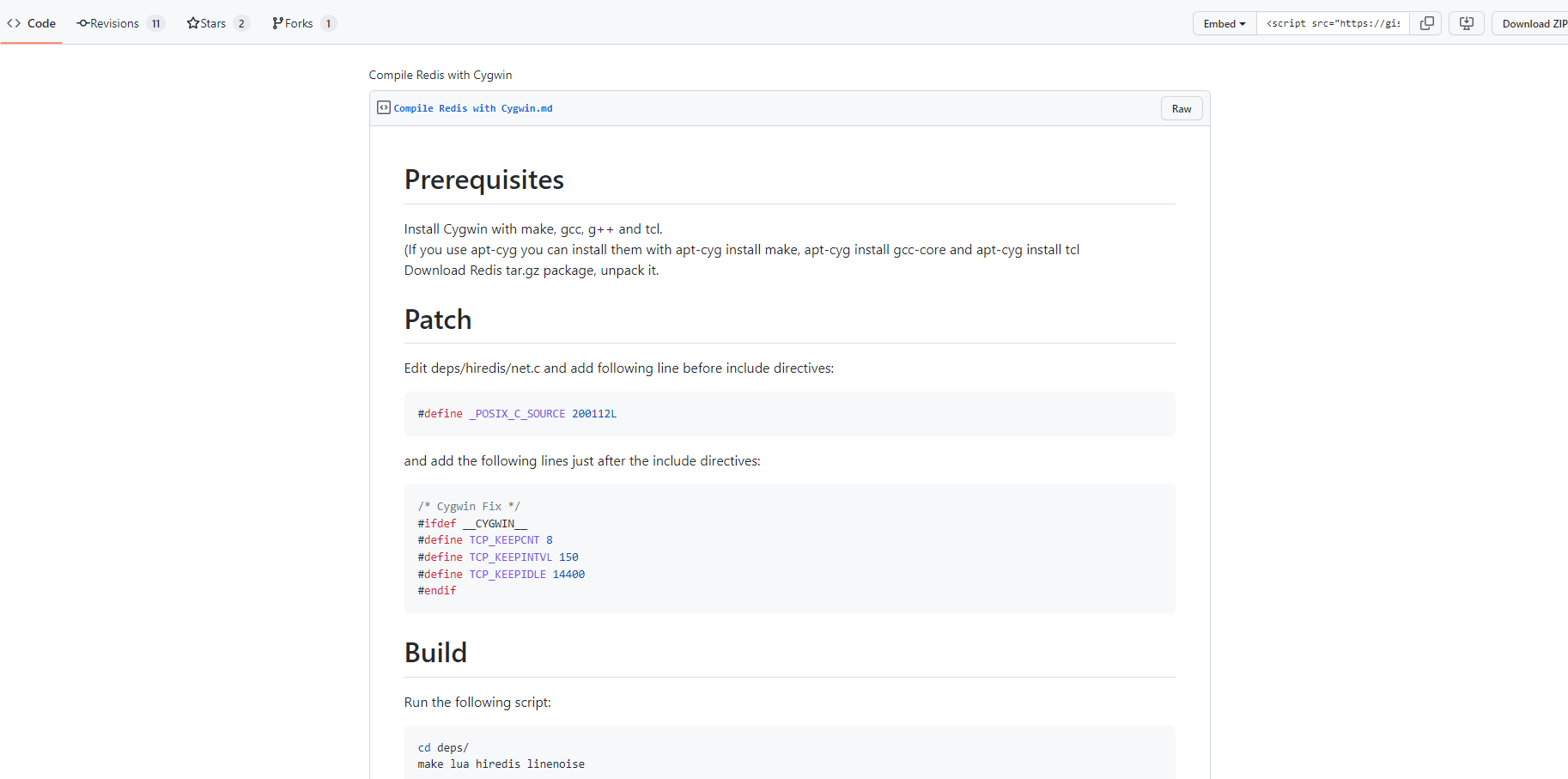Click the Patch heading
The image size is (1568, 779).
[x=438, y=320]
